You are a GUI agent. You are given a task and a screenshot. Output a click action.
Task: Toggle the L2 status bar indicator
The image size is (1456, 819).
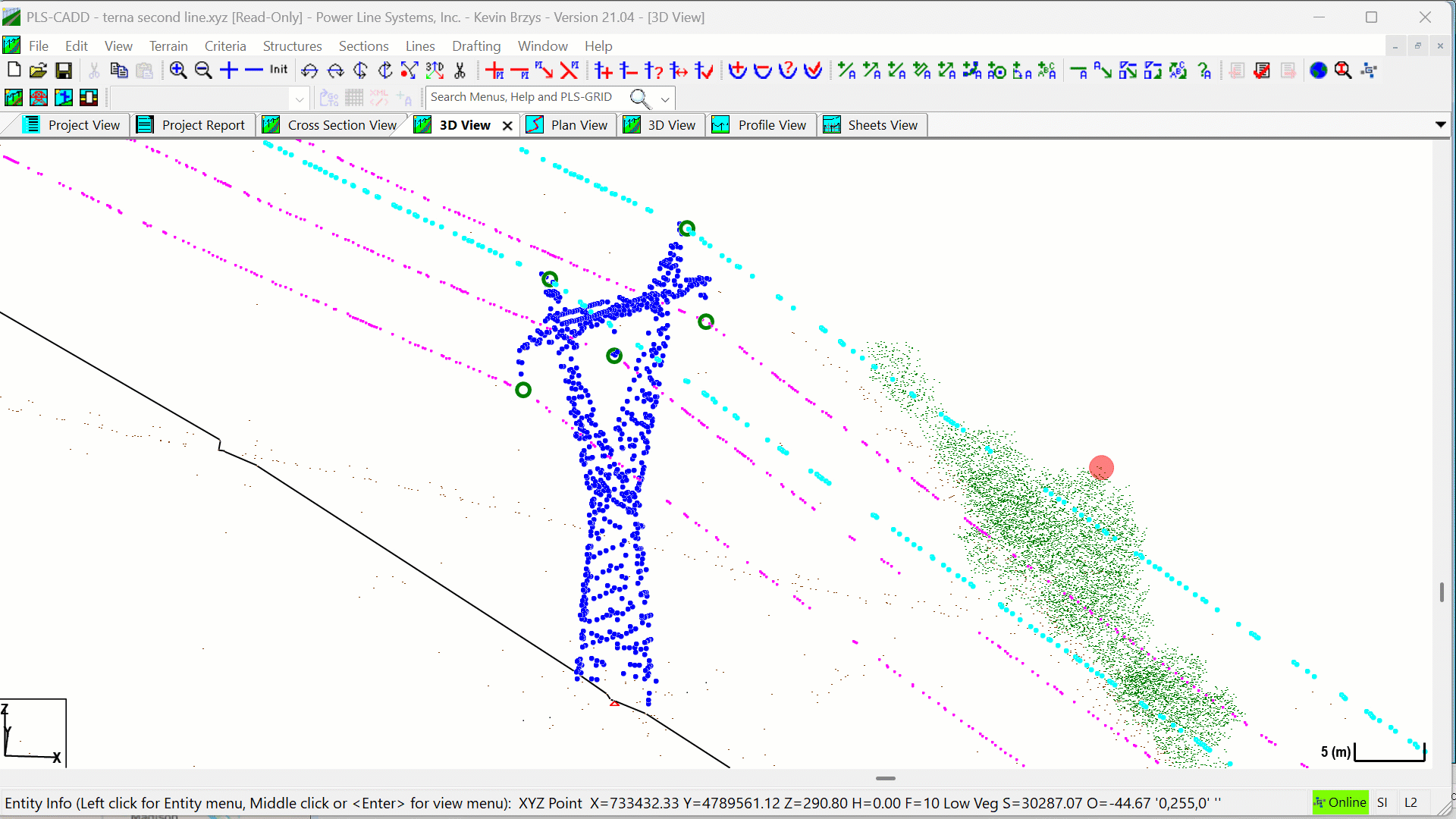point(1410,802)
